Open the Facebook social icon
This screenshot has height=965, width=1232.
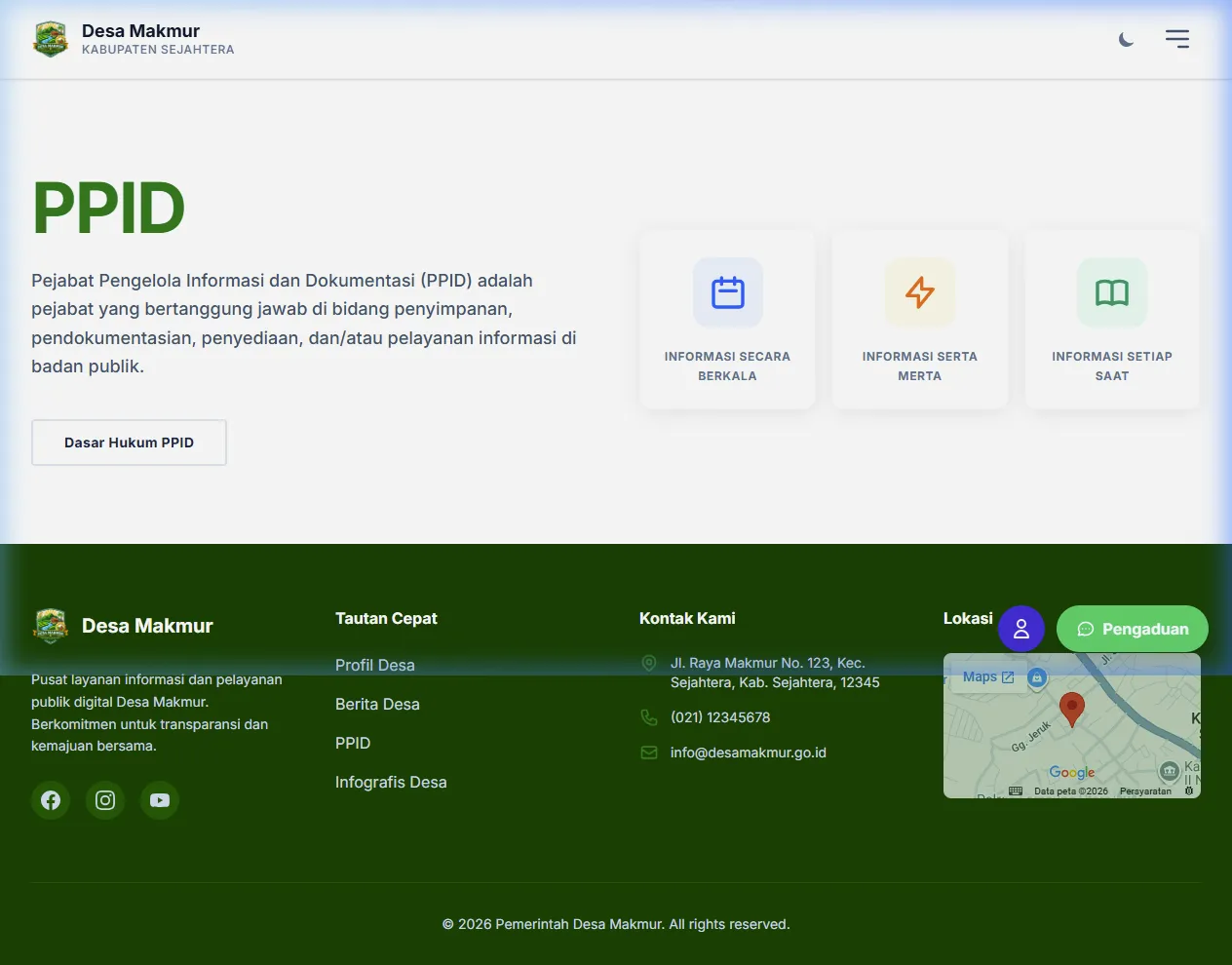(51, 800)
